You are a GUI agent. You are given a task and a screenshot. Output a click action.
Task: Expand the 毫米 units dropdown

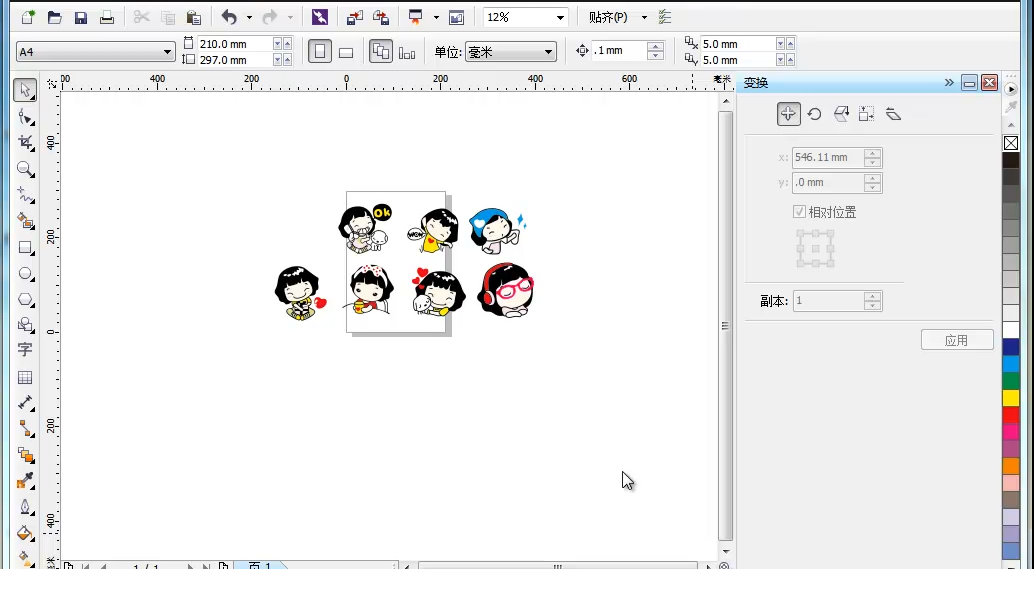click(510, 51)
